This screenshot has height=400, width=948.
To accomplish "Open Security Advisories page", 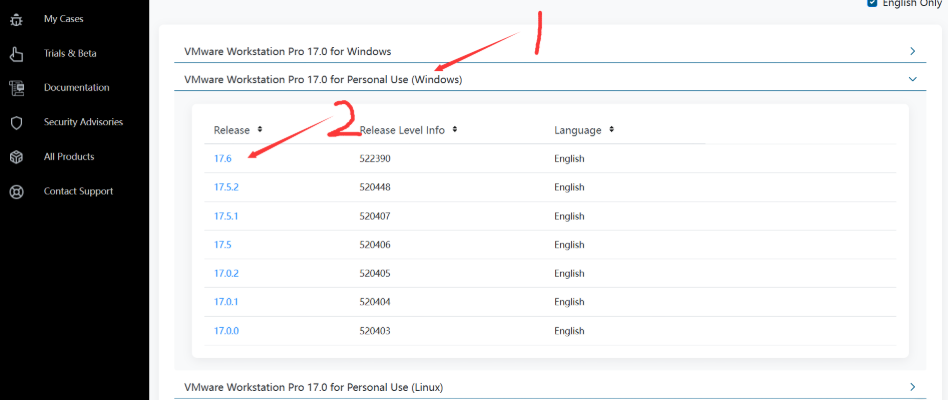I will tap(83, 122).
